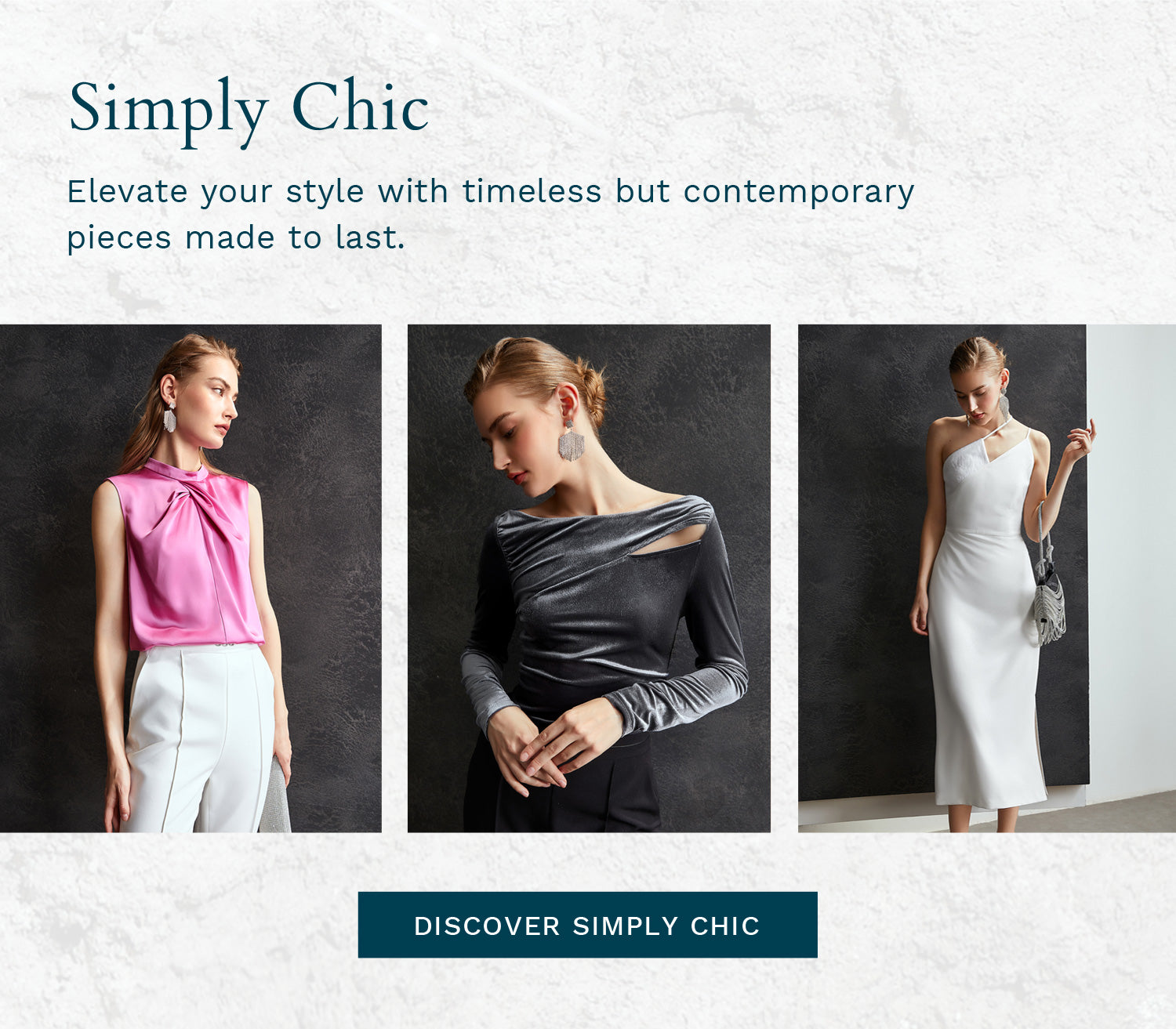
Task: Select the white trousers in first photo
Action: [201, 737]
